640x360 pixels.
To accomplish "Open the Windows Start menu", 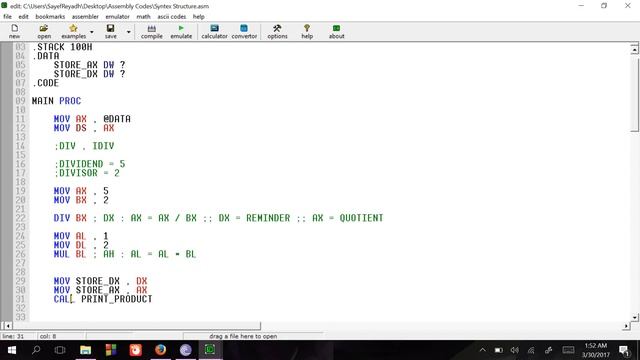I will tap(12, 350).
